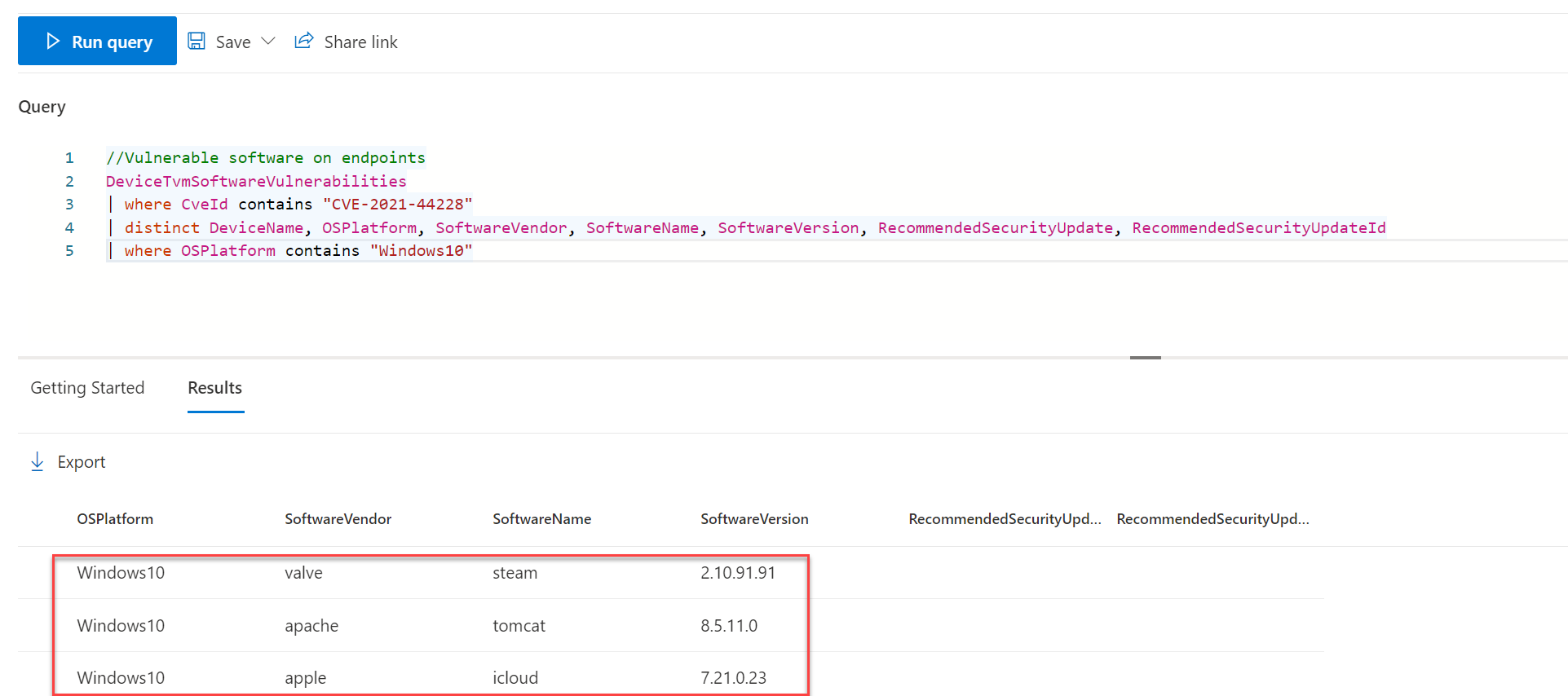The width and height of the screenshot is (1568, 696).
Task: Sort by the SoftwareName column header
Action: [x=541, y=519]
